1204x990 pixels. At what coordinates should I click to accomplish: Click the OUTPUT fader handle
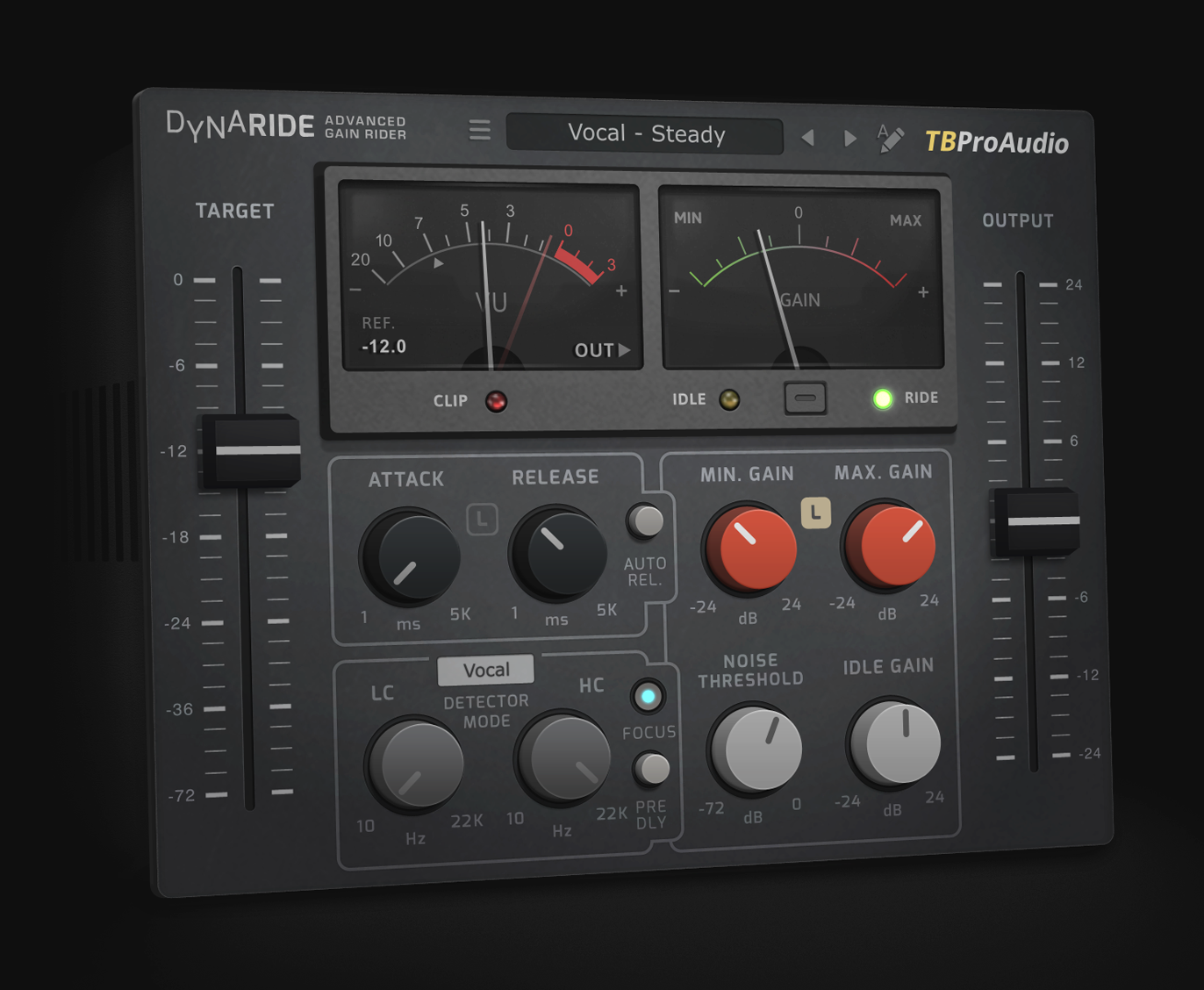(x=1036, y=521)
